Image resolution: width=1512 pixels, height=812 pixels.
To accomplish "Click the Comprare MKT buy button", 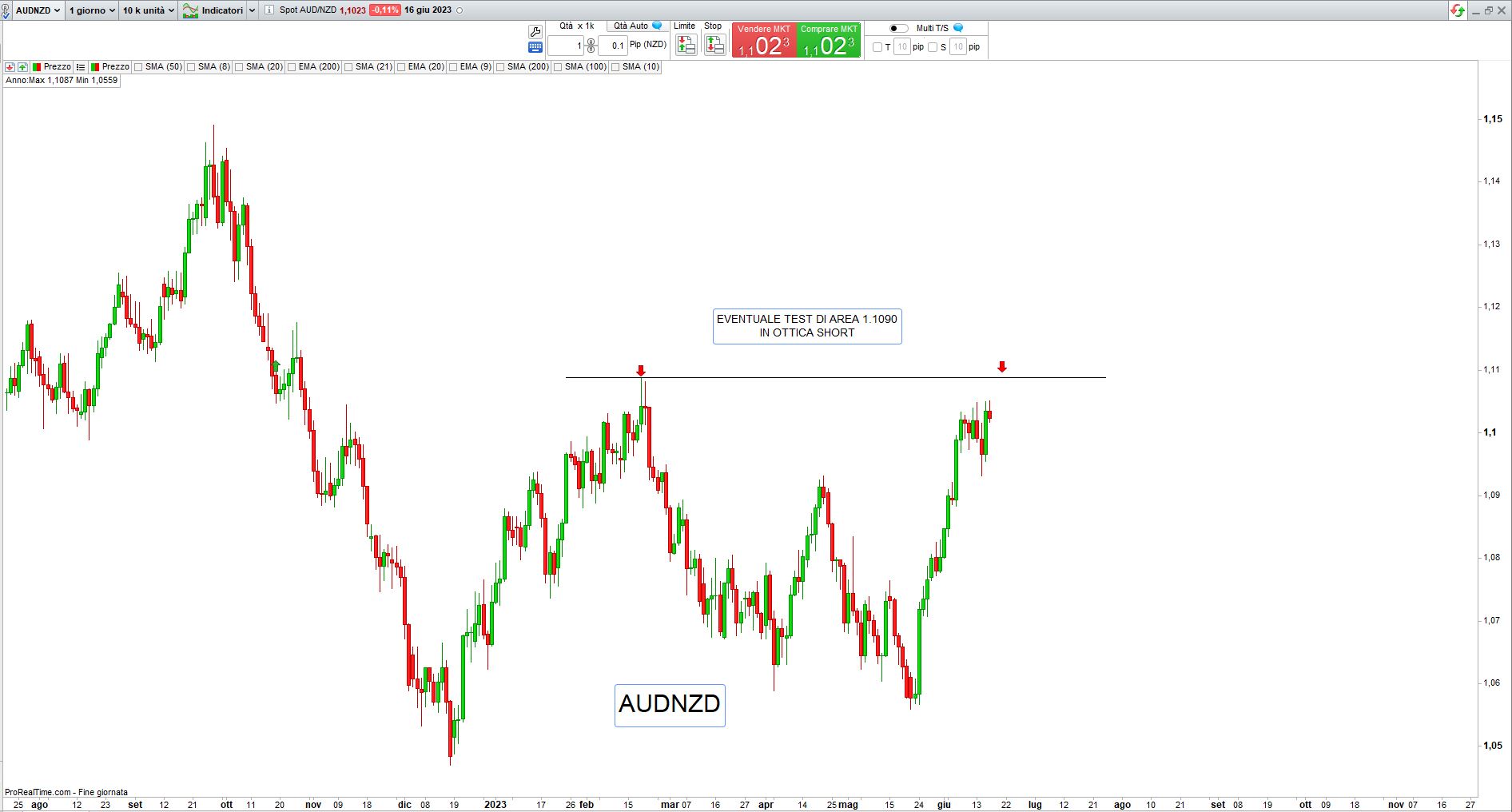I will 829,40.
